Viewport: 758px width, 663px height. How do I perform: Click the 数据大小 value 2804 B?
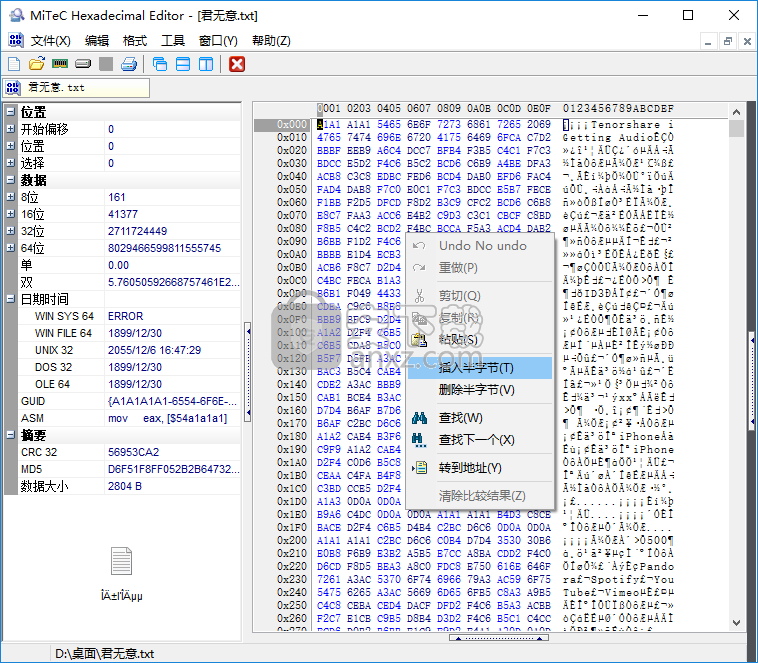click(x=125, y=486)
